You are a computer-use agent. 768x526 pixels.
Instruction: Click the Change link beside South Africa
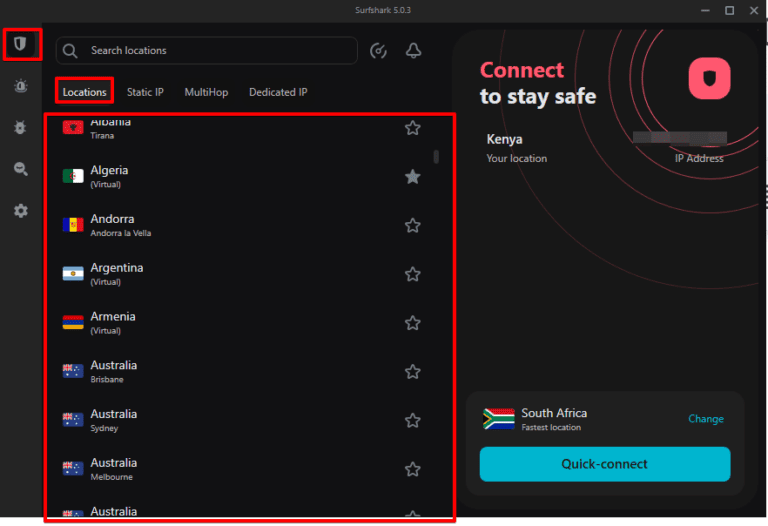[x=705, y=419]
